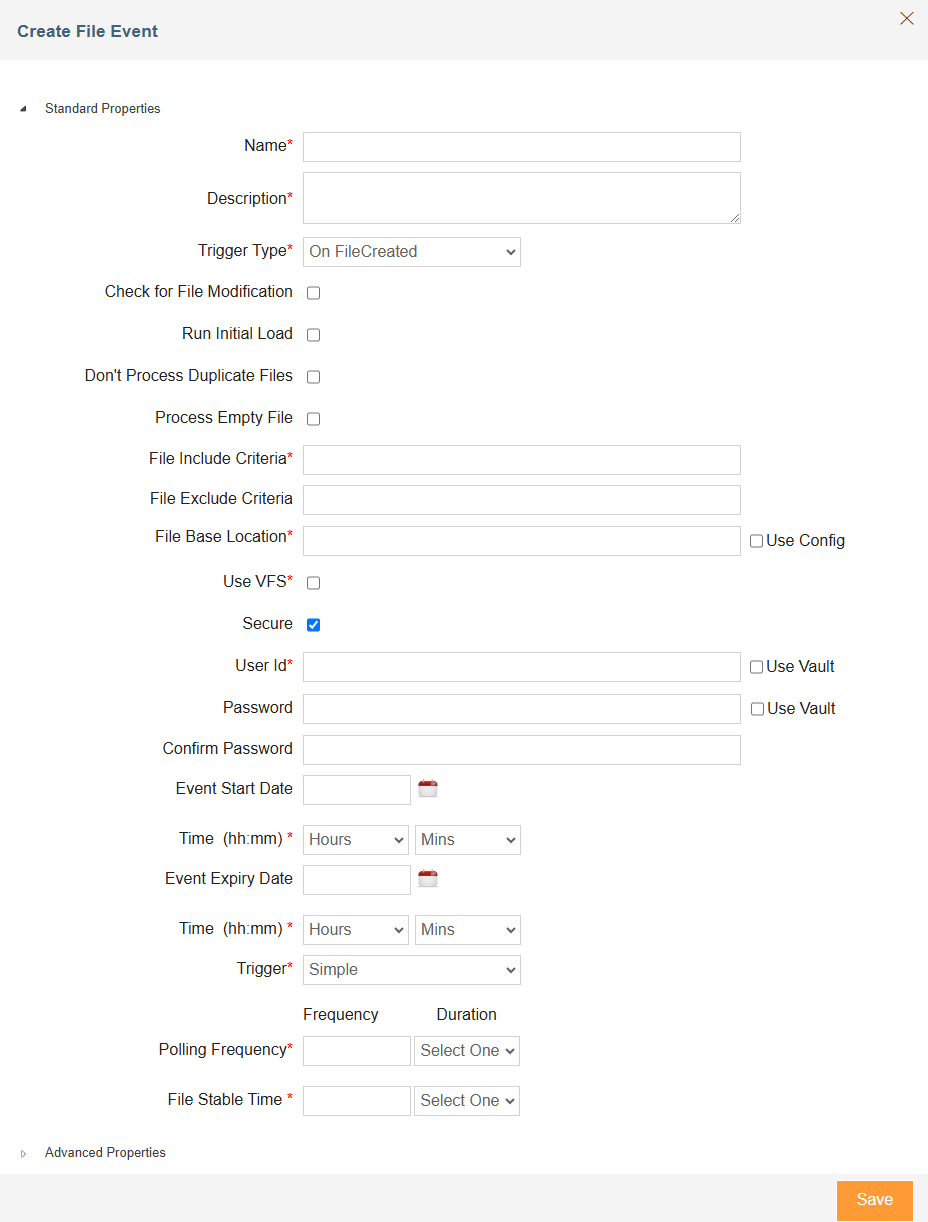Enable Use Config for File Base Location
The width and height of the screenshot is (928, 1222).
coord(757,541)
